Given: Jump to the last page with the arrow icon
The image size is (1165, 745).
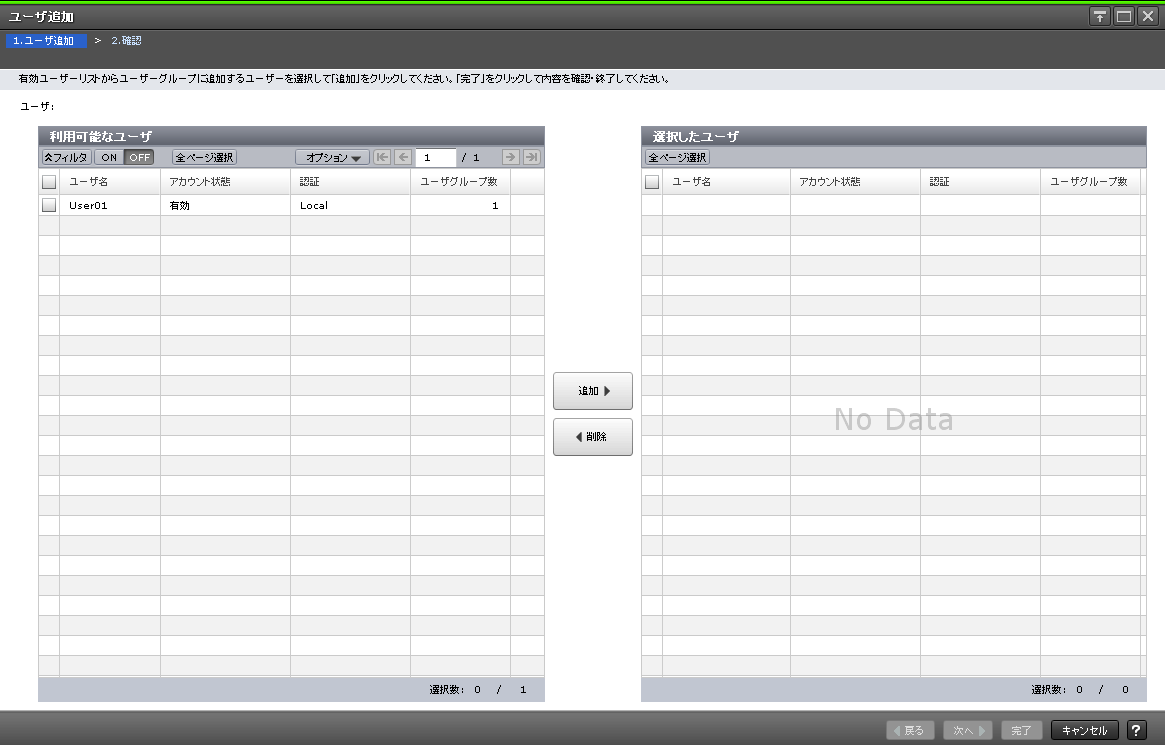Looking at the screenshot, I should 530,157.
